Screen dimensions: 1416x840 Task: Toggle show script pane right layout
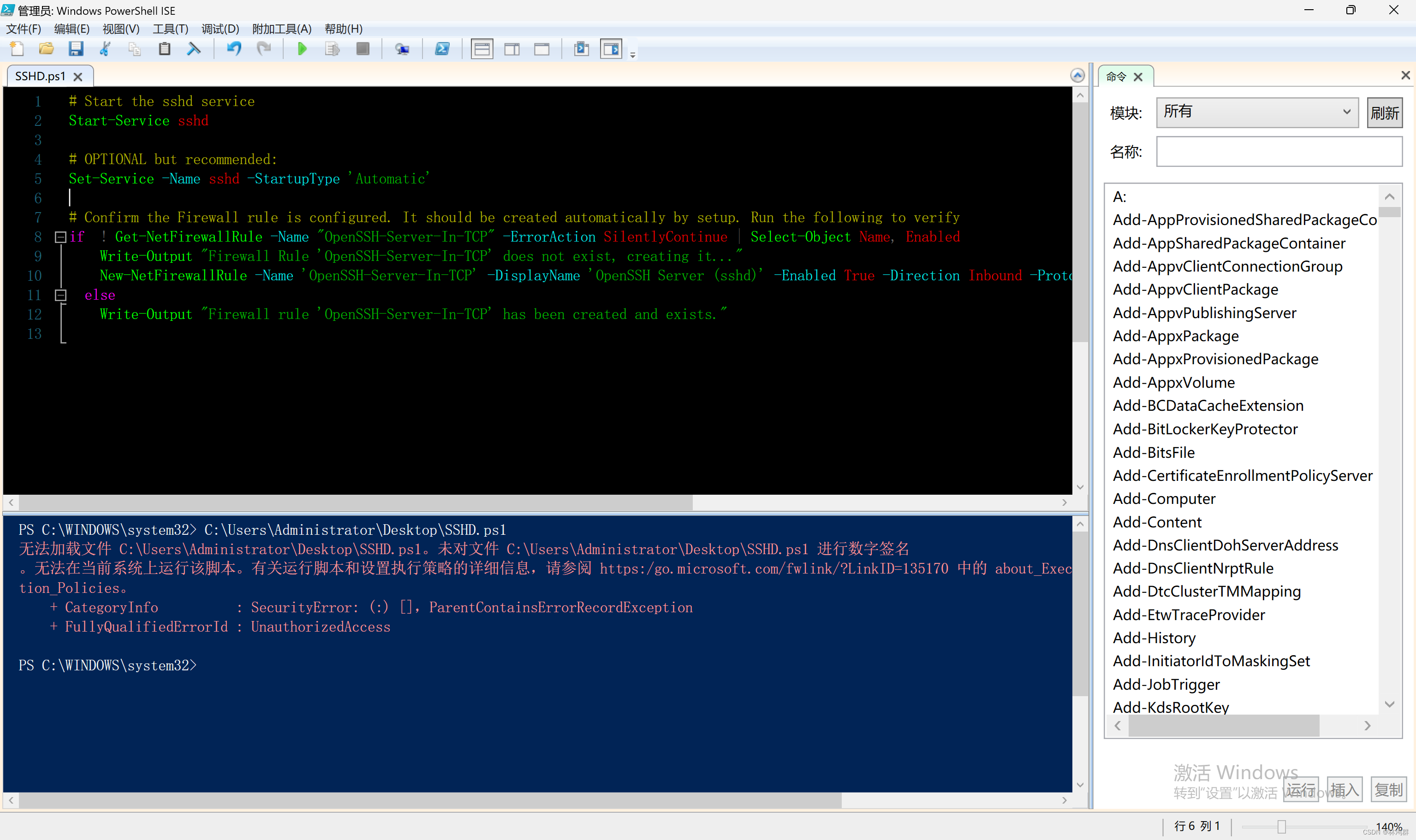click(512, 49)
